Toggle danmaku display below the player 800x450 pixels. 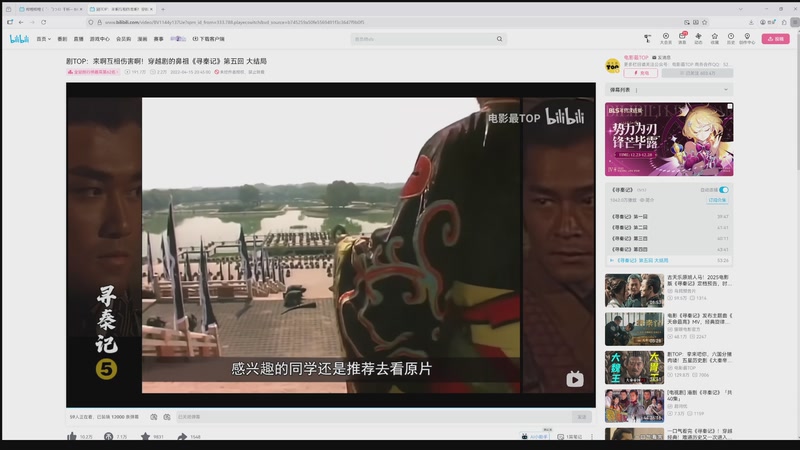tap(154, 417)
